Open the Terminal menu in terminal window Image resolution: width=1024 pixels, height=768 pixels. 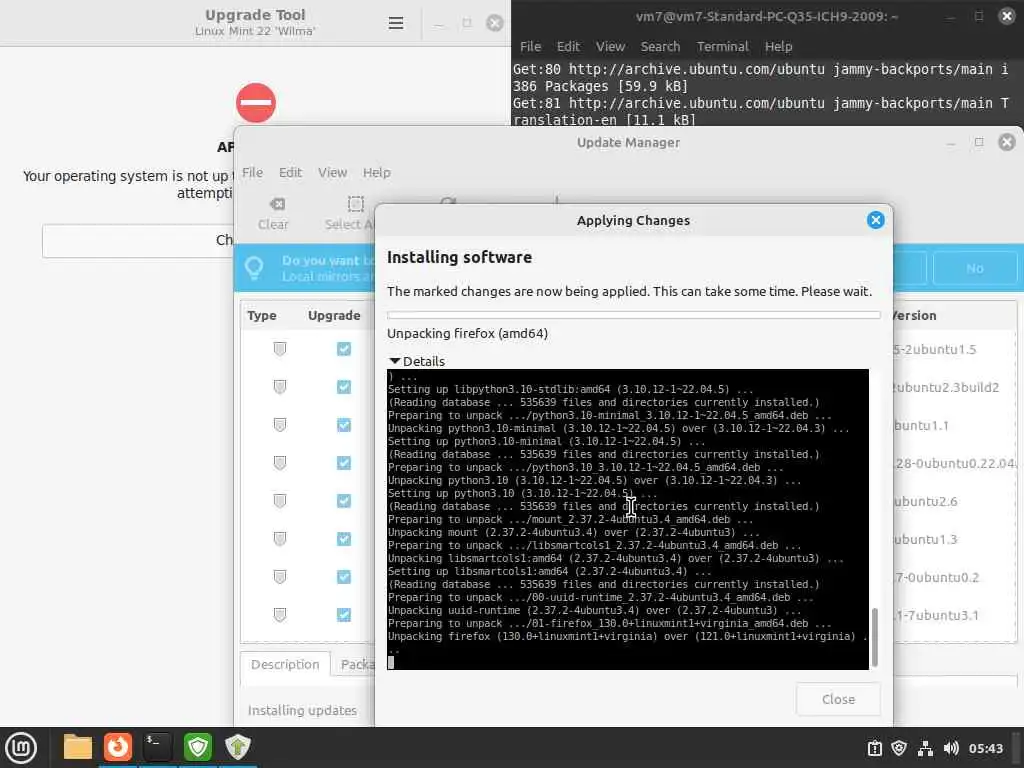pos(722,46)
